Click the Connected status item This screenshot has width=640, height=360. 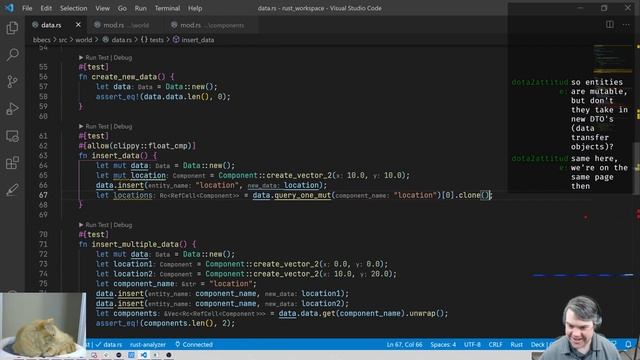(194, 344)
